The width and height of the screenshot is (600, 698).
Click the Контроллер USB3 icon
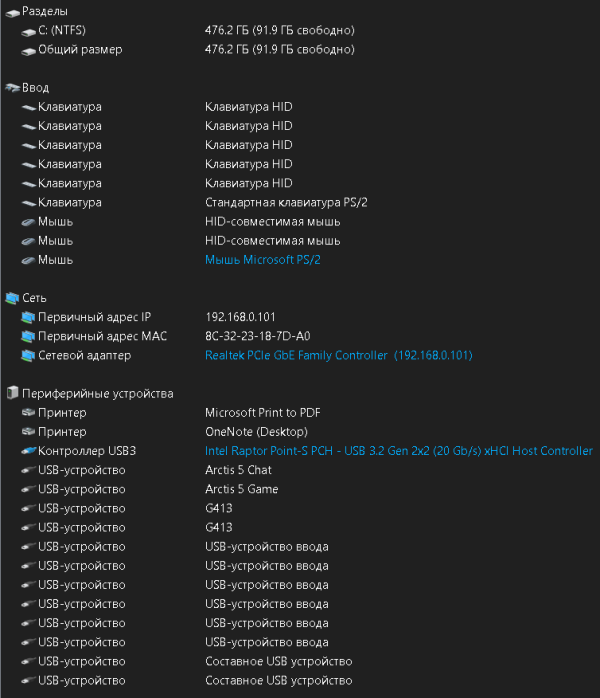pos(28,451)
